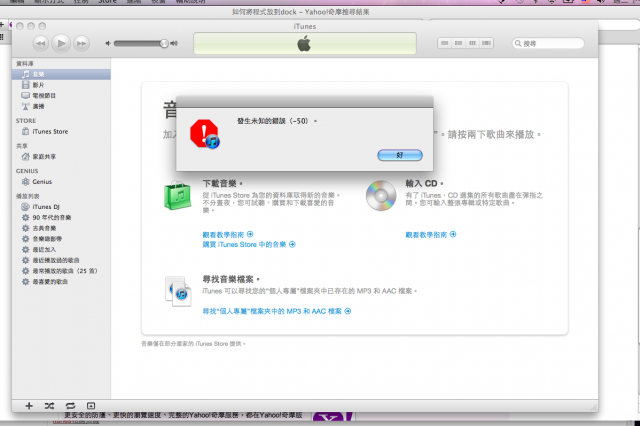The image size is (640, 426).
Task: Open the 90 年代的音樂 smart playlist
Action: click(x=61, y=217)
